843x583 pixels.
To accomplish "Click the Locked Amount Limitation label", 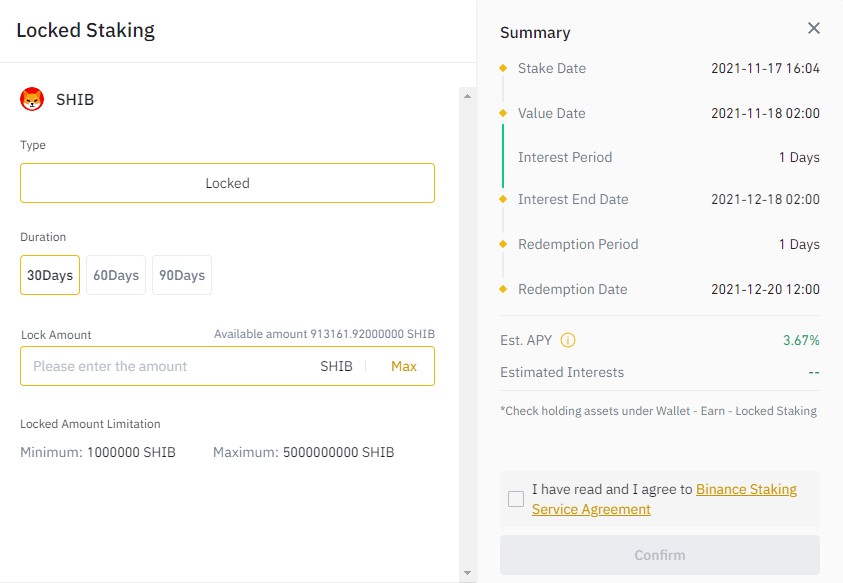I will (90, 424).
